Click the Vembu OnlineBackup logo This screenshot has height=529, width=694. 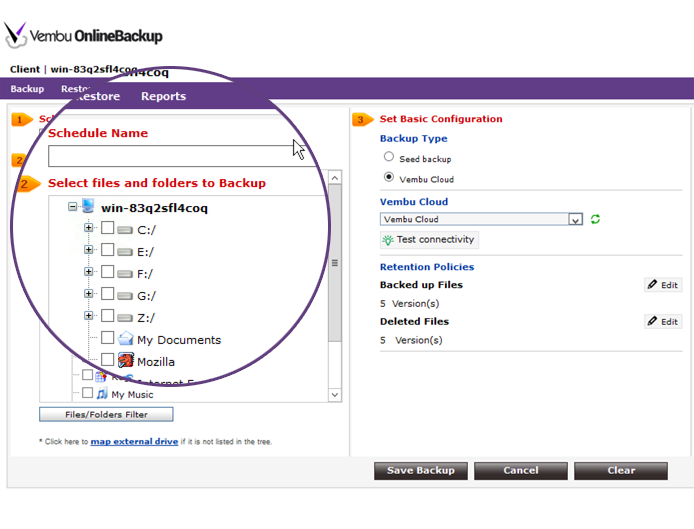point(84,35)
